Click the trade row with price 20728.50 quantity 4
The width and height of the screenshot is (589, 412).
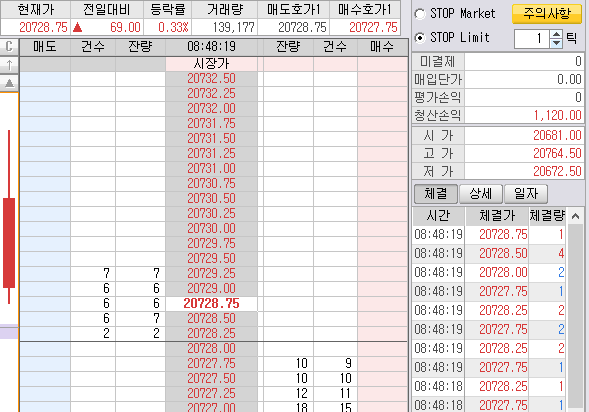click(x=489, y=254)
